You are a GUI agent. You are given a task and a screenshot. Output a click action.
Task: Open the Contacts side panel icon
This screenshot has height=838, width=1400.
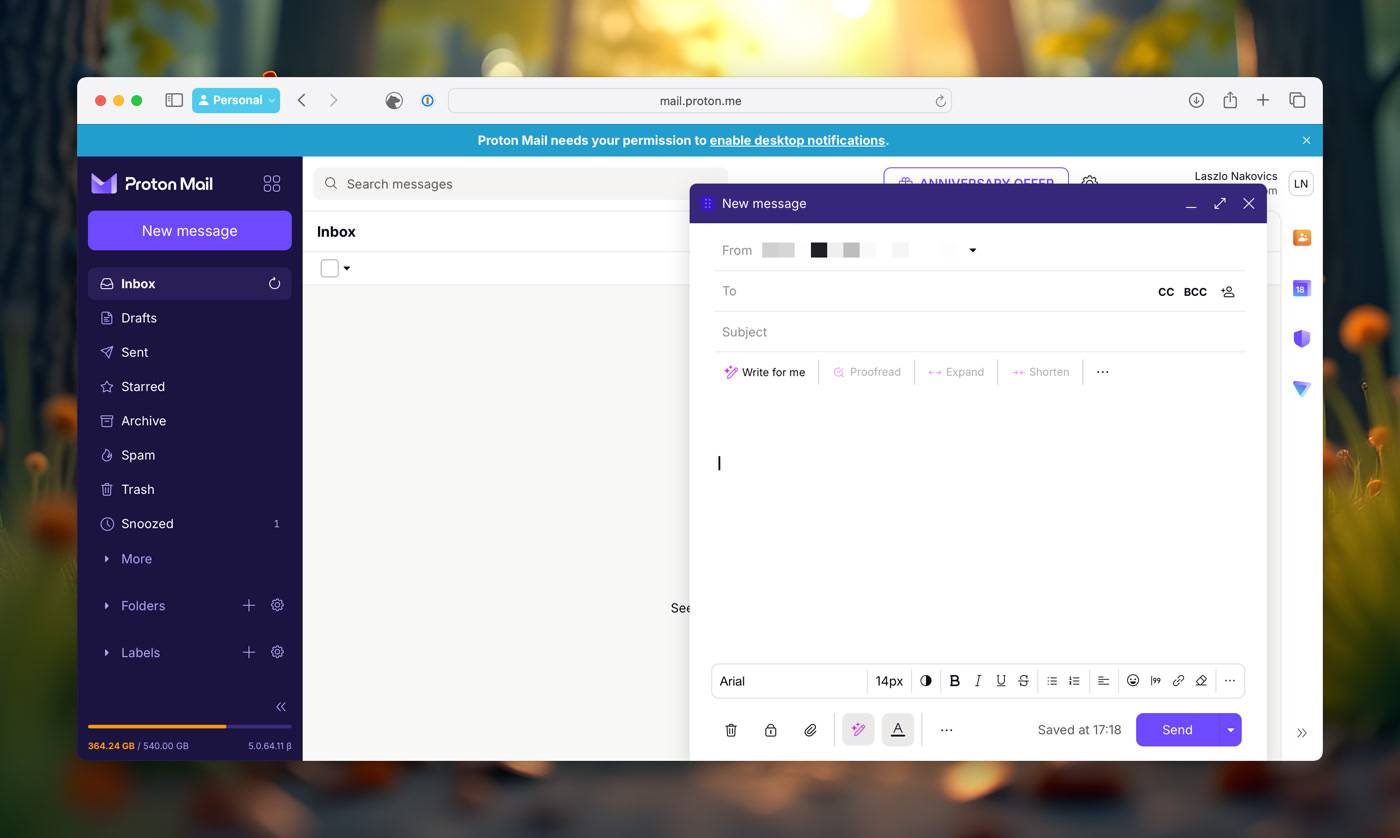[1301, 238]
